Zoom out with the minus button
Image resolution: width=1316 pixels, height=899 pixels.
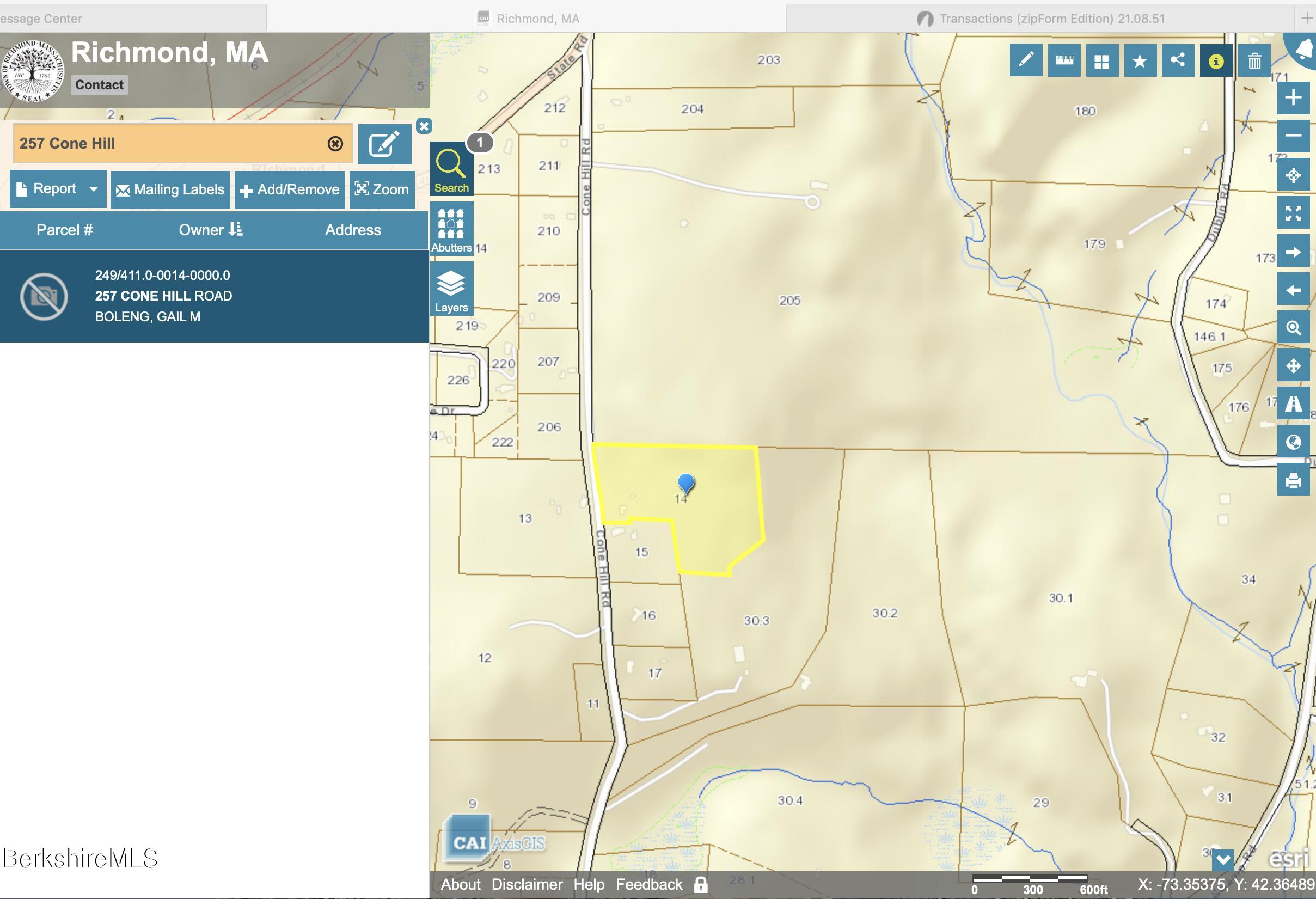click(1293, 136)
